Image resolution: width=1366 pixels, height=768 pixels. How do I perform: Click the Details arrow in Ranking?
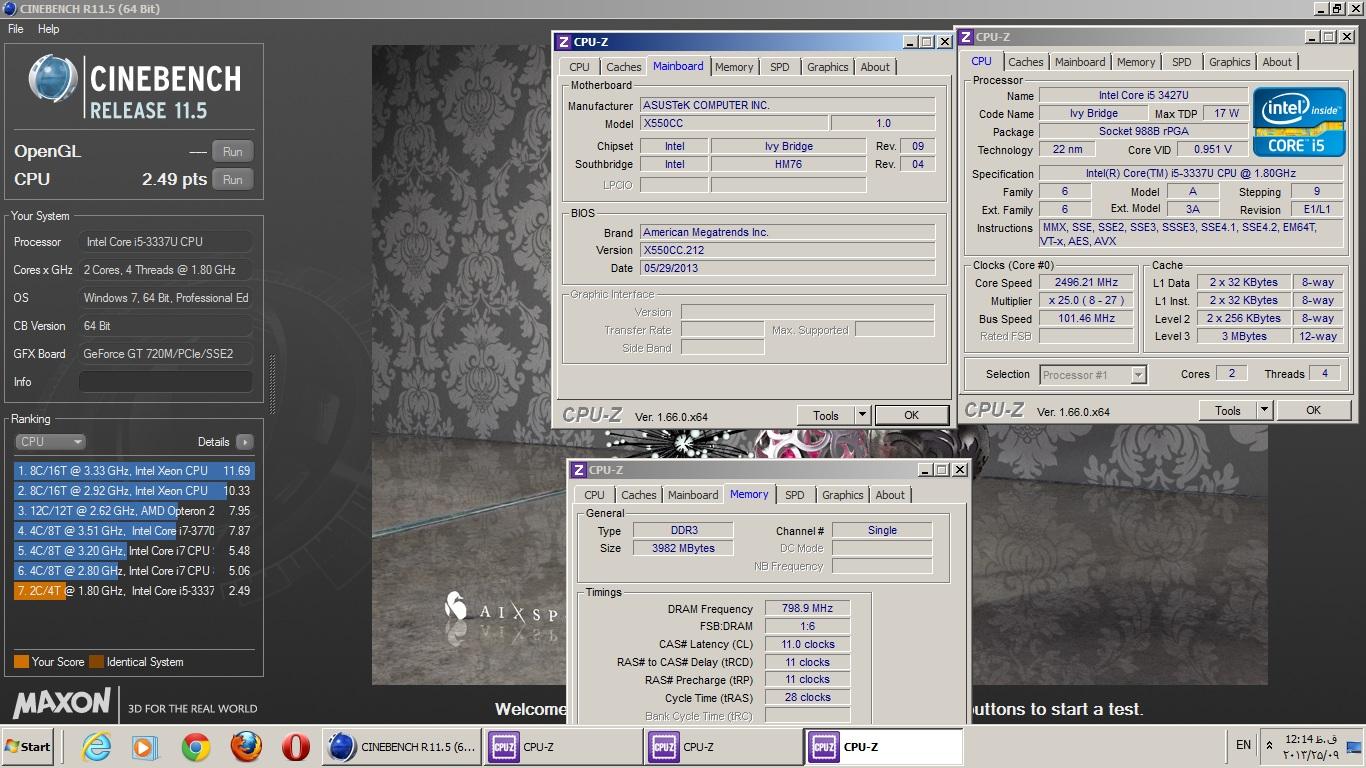pyautogui.click(x=245, y=442)
